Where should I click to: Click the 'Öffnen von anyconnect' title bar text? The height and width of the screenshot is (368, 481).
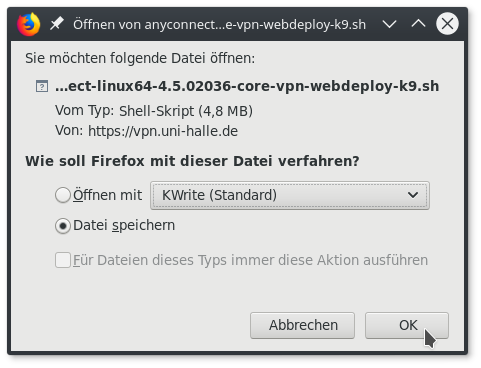coord(219,25)
